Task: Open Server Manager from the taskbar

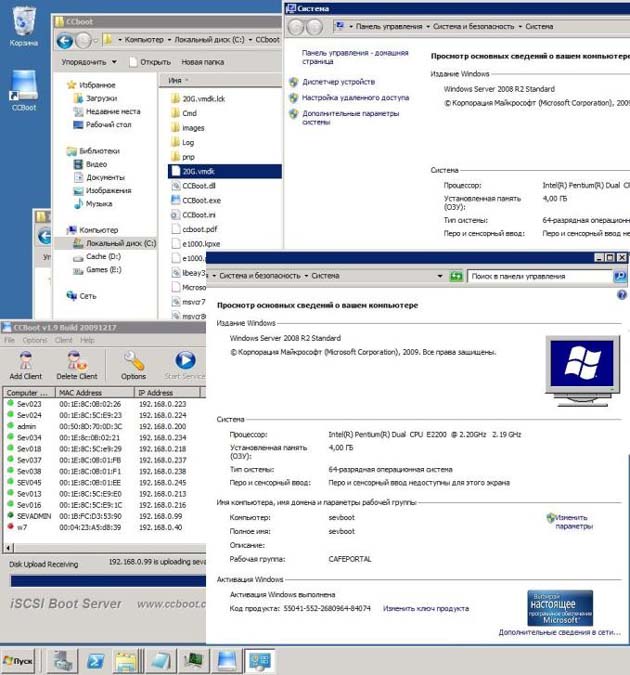Action: [x=63, y=660]
